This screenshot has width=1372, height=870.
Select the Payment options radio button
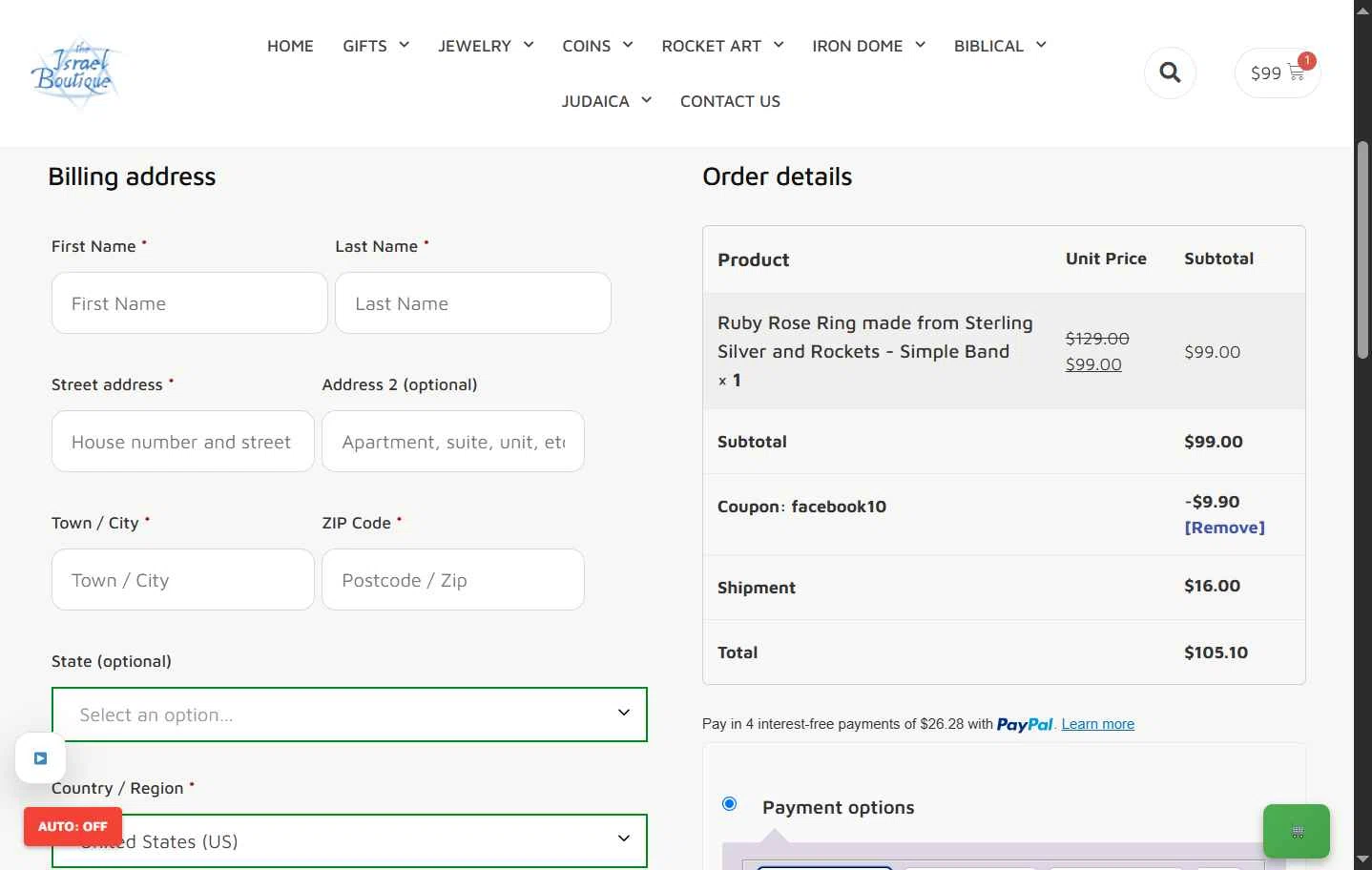pos(730,803)
